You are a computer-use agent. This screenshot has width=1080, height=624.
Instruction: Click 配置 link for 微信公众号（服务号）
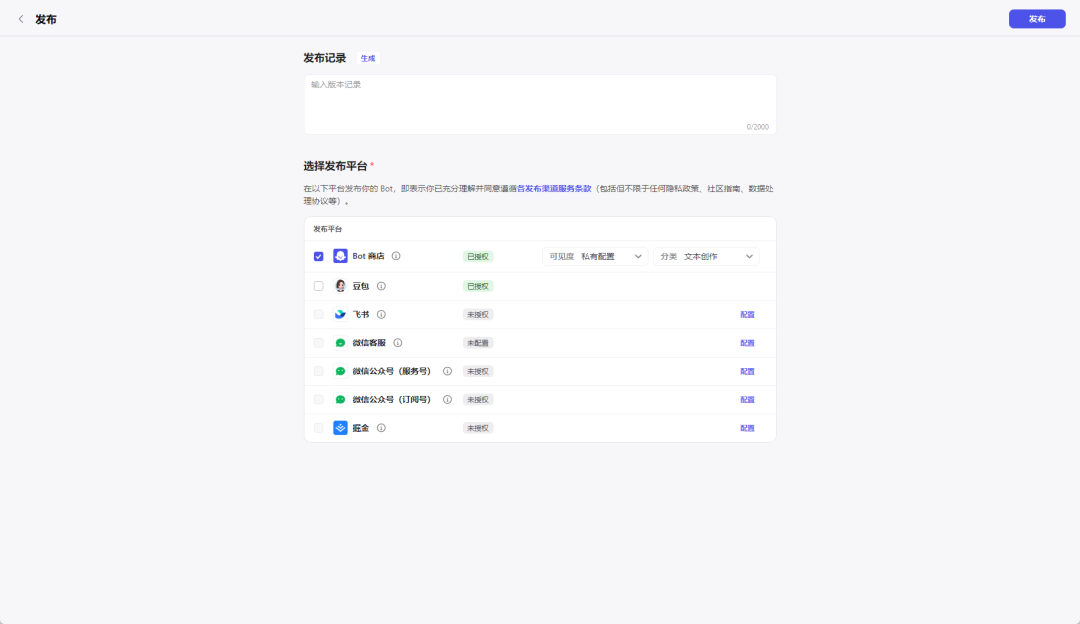coord(747,371)
